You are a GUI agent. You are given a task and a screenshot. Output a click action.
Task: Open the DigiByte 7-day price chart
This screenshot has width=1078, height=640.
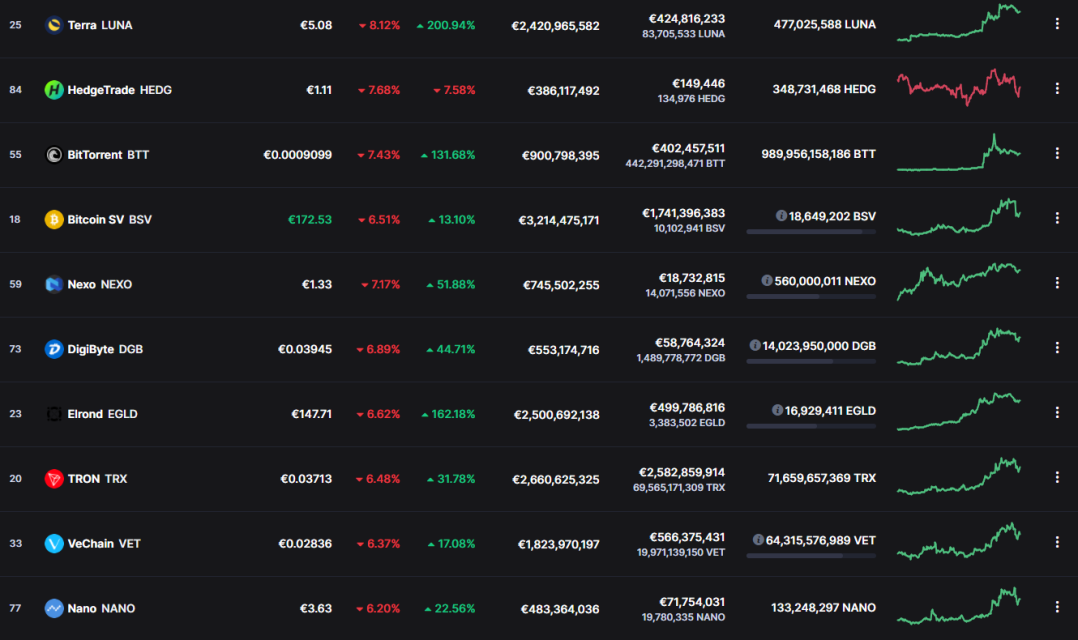click(959, 346)
